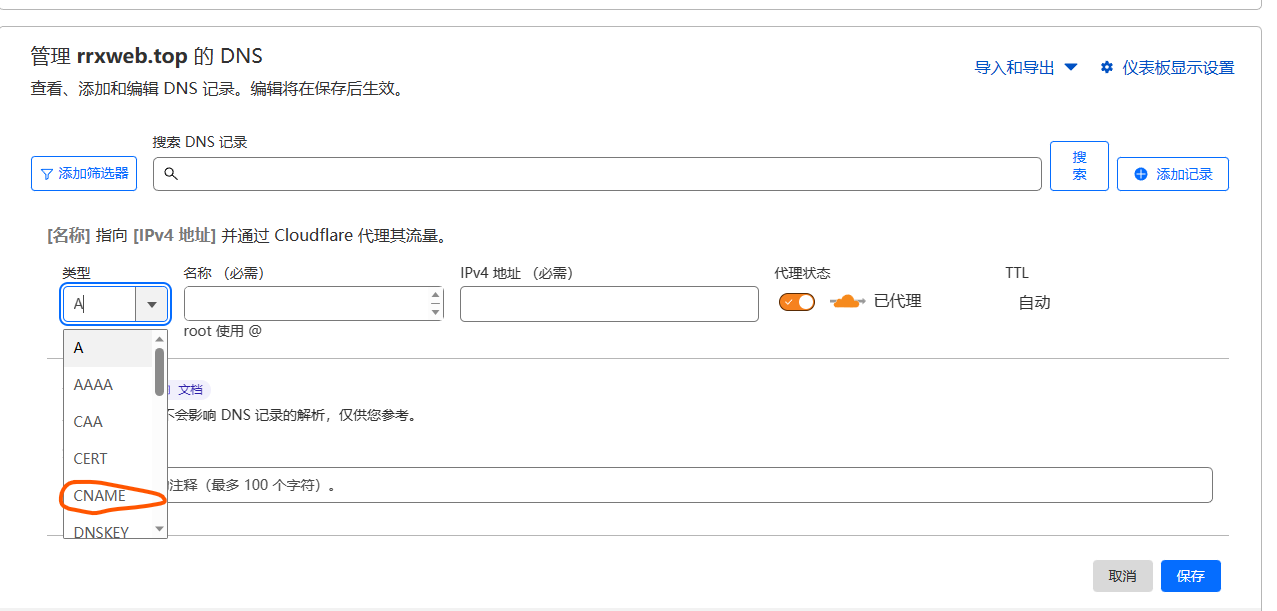Toggle the 代理状态 proxy switch off
1277x611 pixels.
click(797, 302)
